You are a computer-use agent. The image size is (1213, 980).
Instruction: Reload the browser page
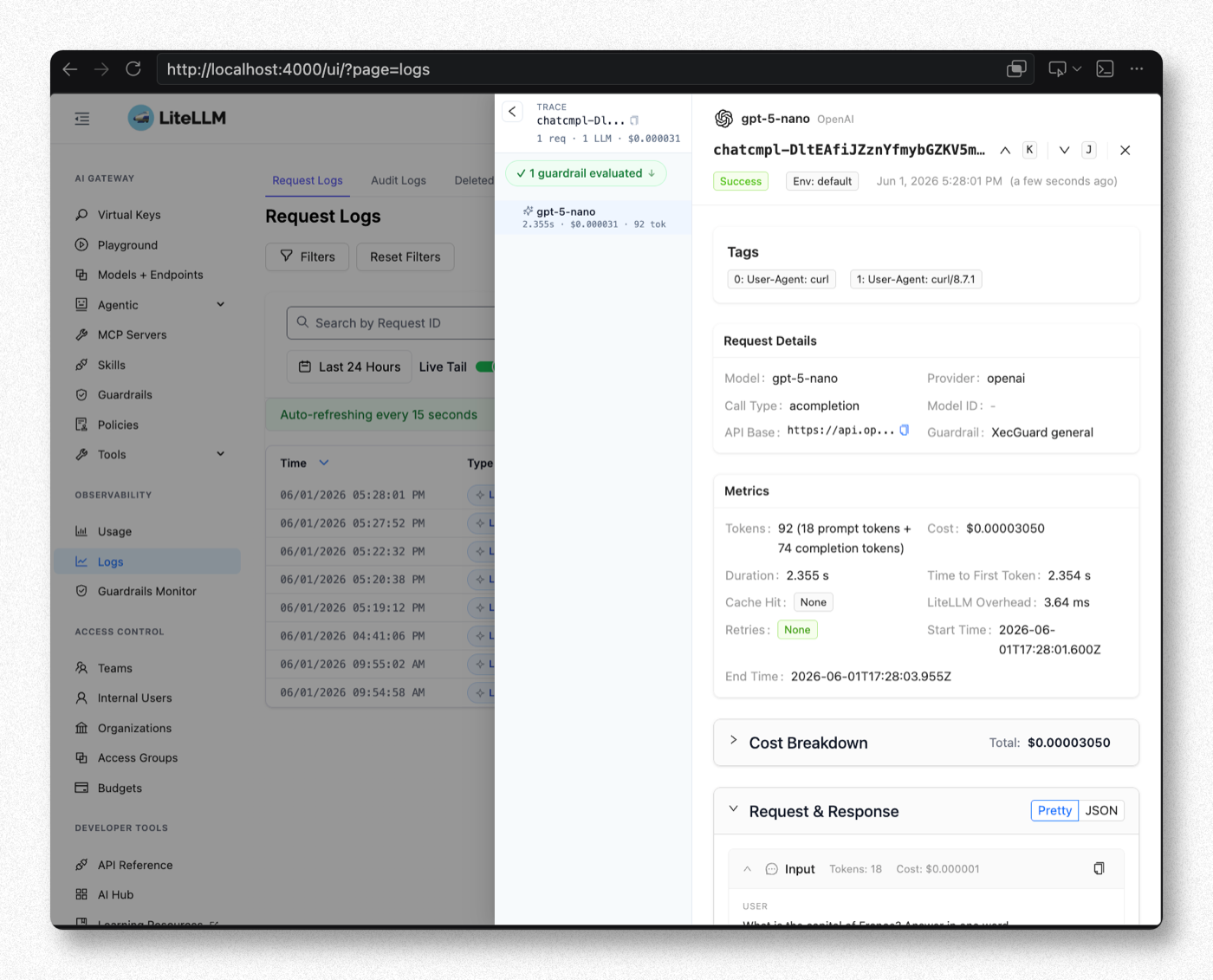[x=133, y=69]
